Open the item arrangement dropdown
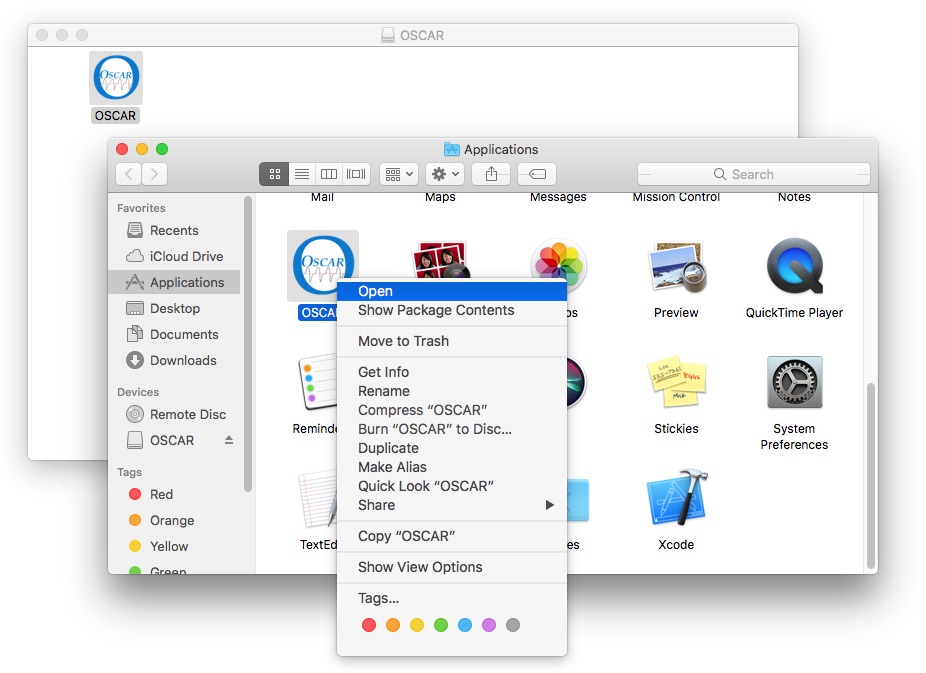The image size is (926, 673). [x=399, y=174]
